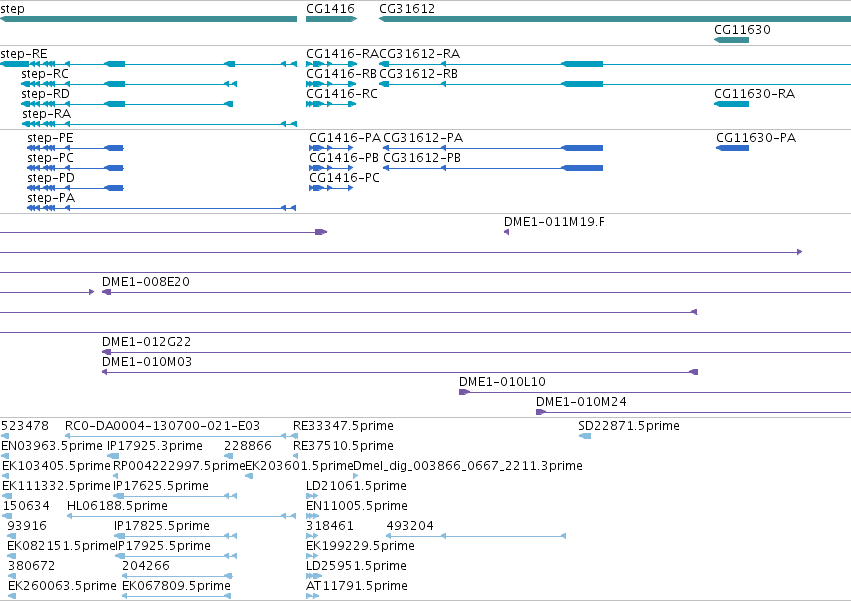Screen dimensions: 851x601
Task: Select the EN11005.5prime EST label
Action: point(357,507)
